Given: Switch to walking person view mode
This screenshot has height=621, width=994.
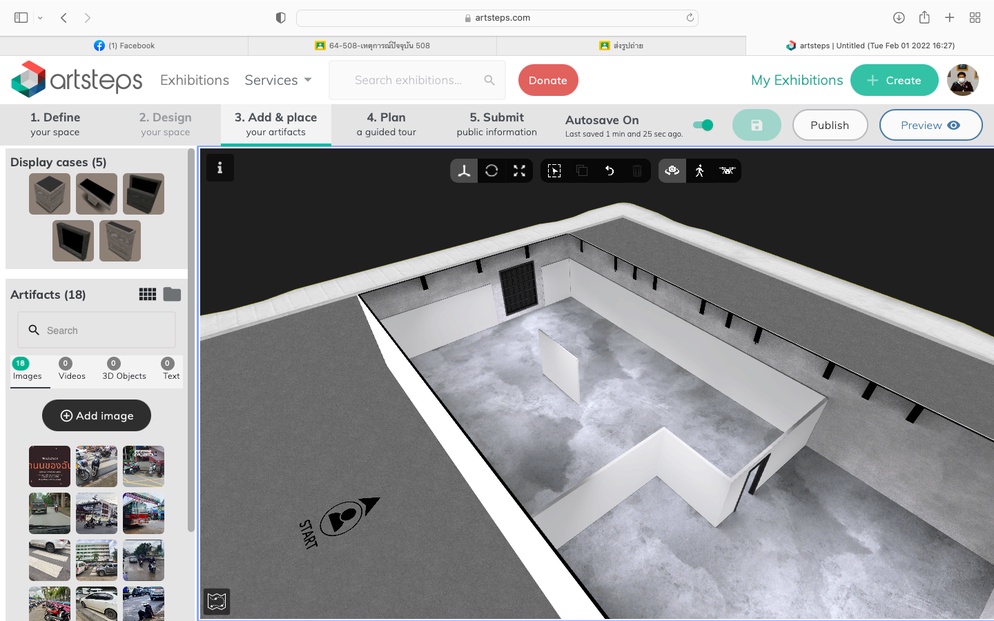Looking at the screenshot, I should point(699,171).
